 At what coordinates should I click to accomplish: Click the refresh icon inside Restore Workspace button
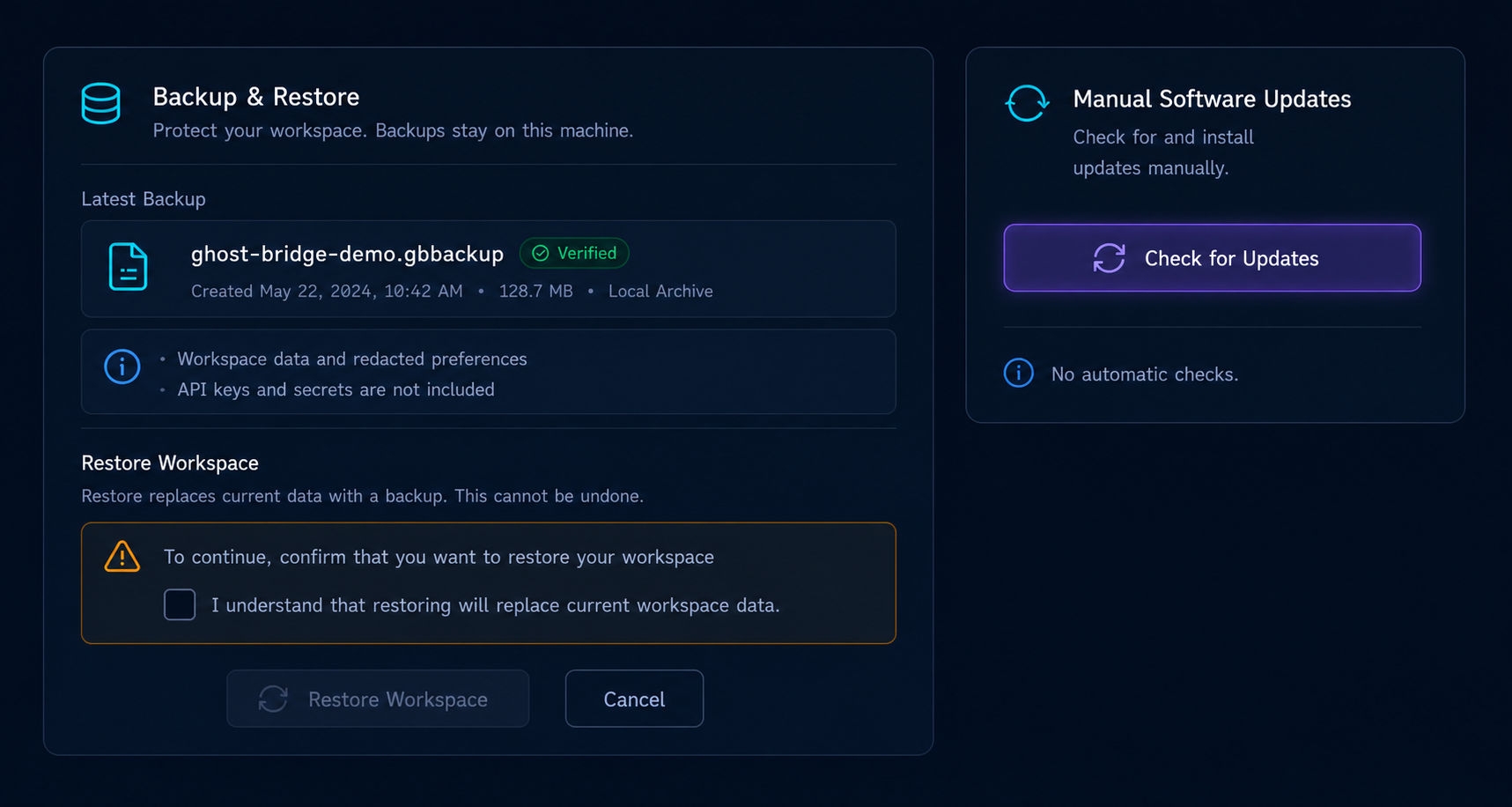(x=273, y=700)
